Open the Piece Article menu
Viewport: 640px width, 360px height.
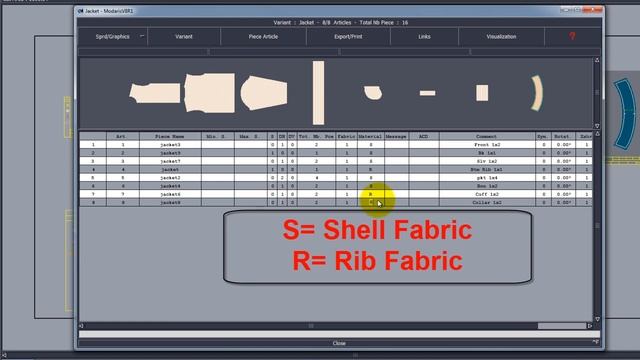263,37
